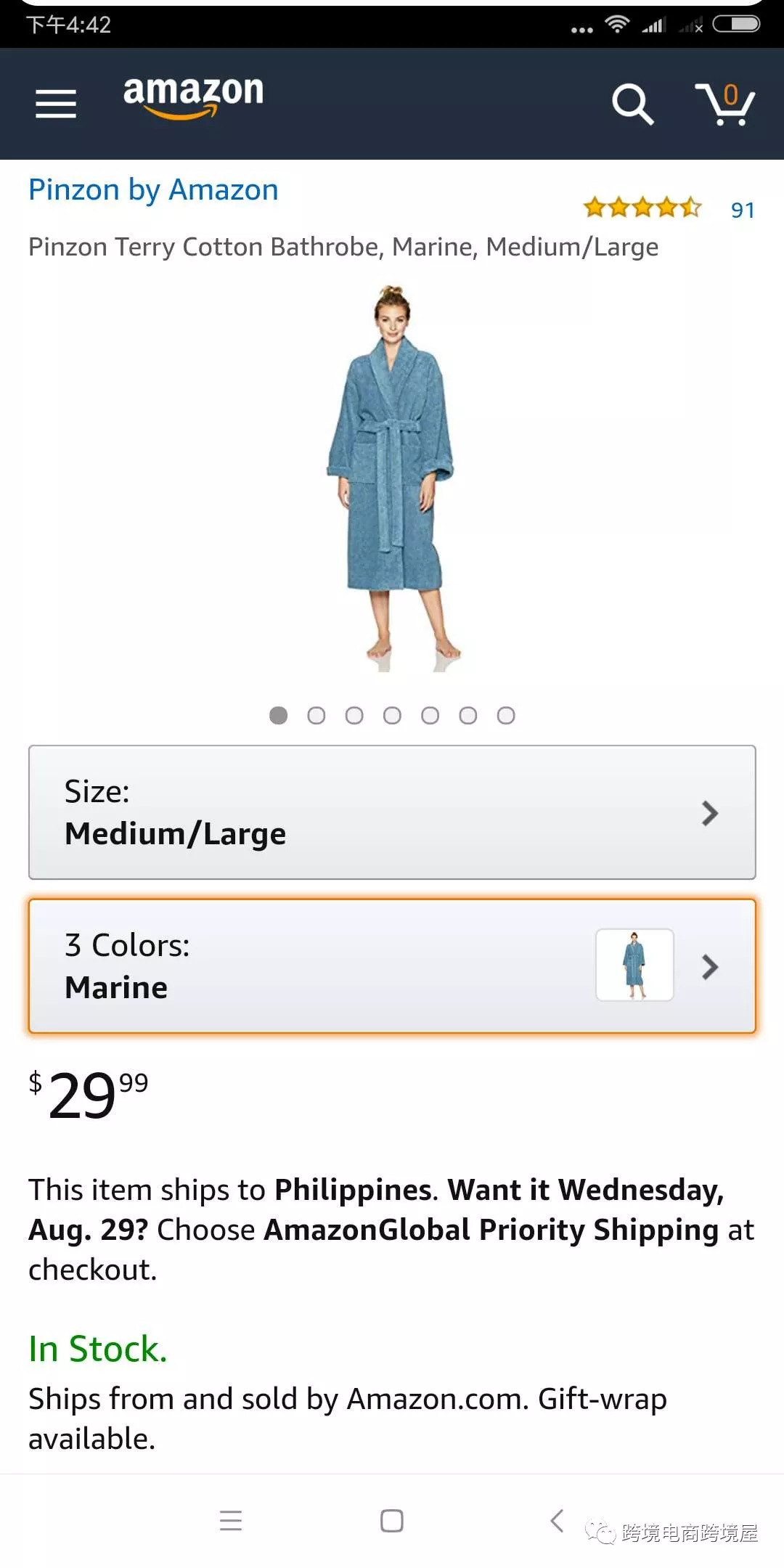Select the last image carousel dot
The width and height of the screenshot is (784, 1568).
click(x=506, y=716)
